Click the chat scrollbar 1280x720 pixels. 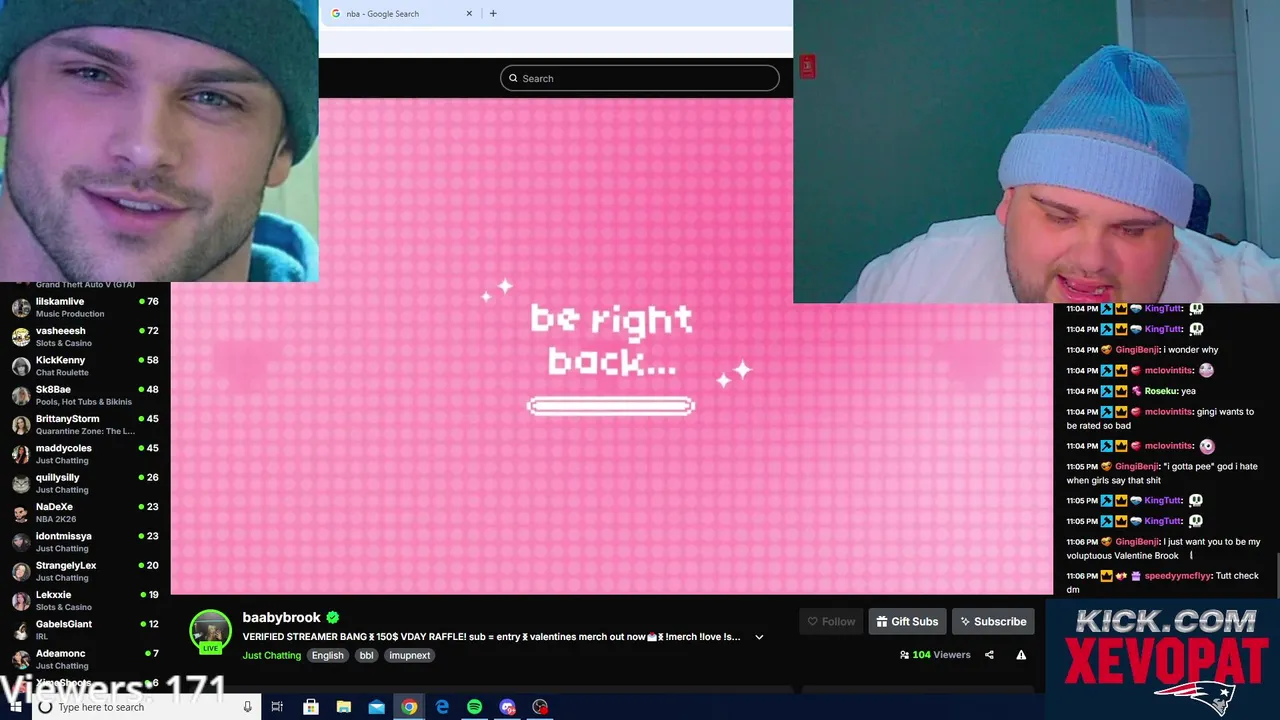coord(1276,575)
